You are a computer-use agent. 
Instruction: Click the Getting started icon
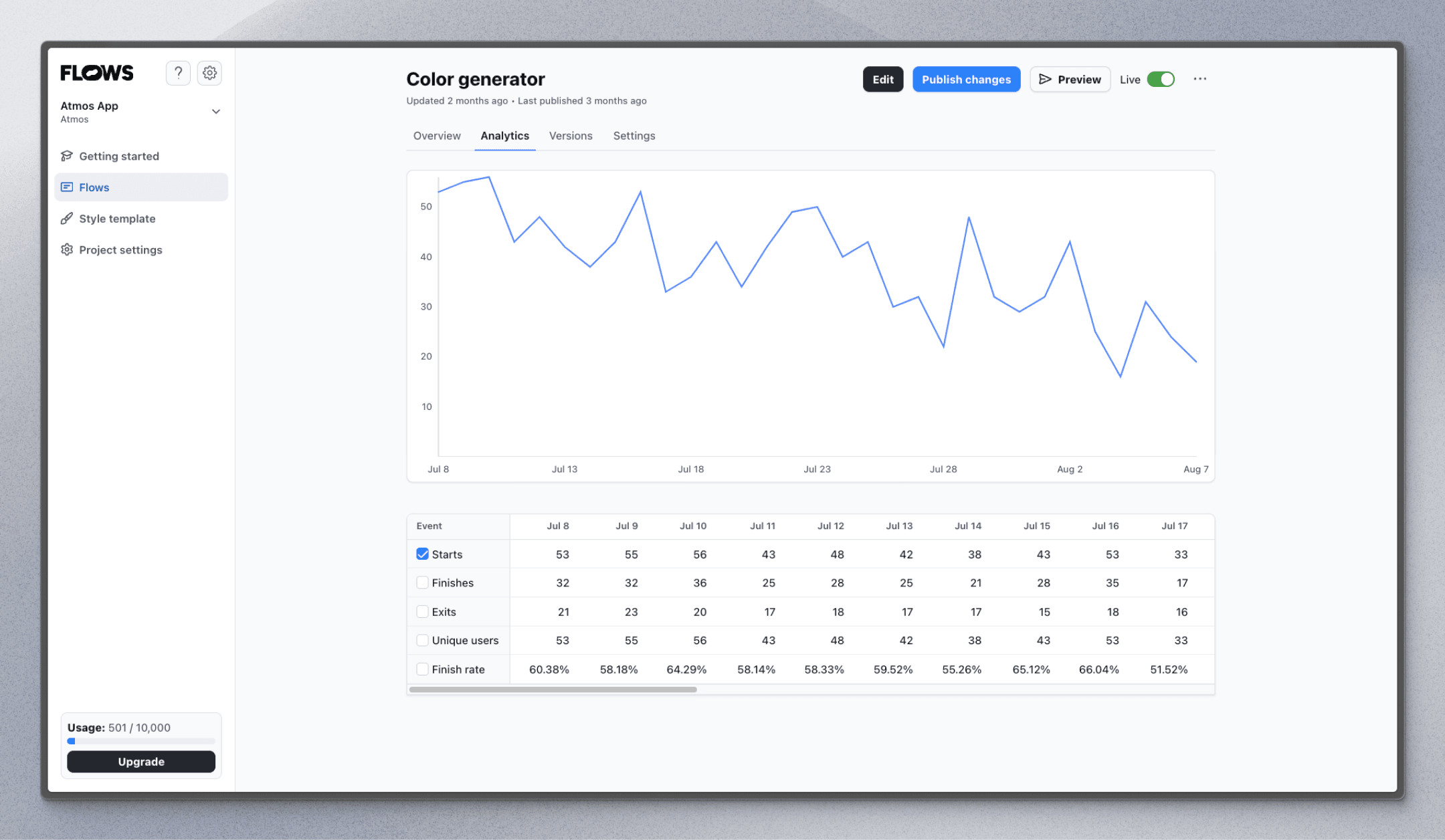coord(68,156)
